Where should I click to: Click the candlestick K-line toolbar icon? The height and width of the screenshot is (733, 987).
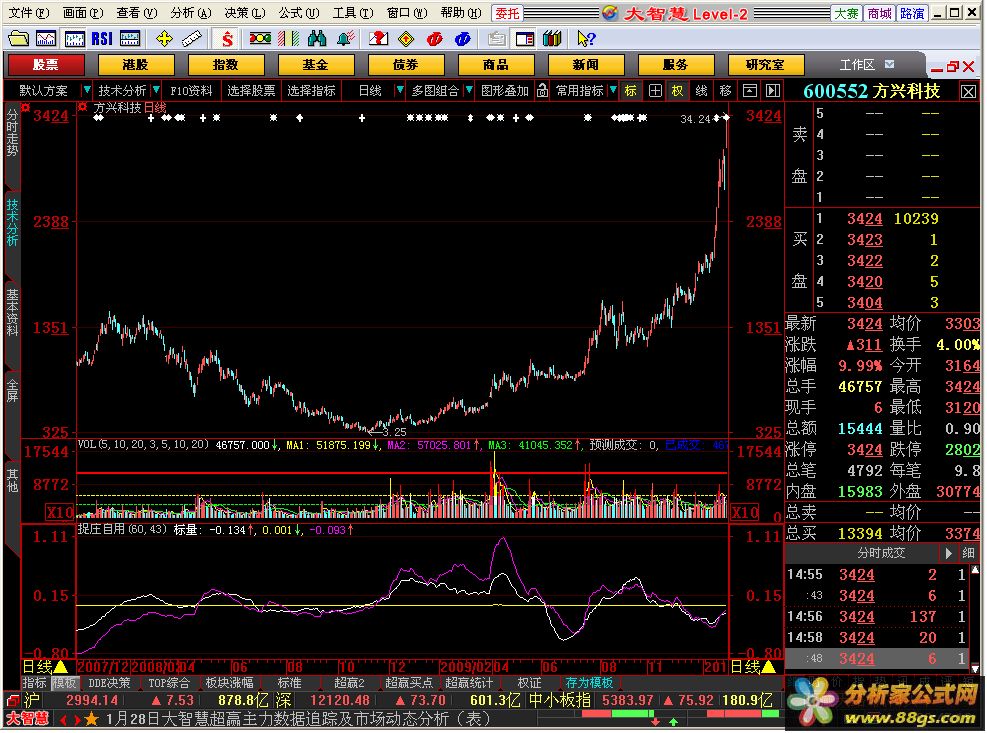74,39
